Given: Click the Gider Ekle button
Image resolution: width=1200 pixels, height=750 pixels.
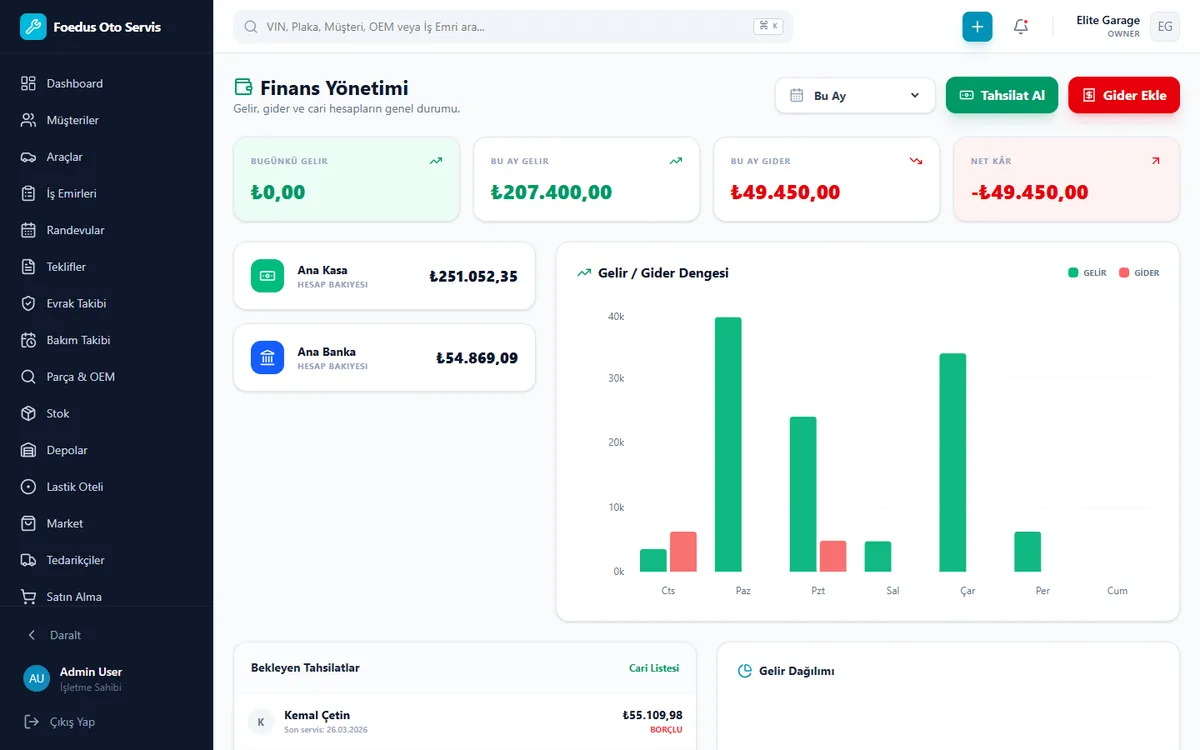Looking at the screenshot, I should (1124, 95).
